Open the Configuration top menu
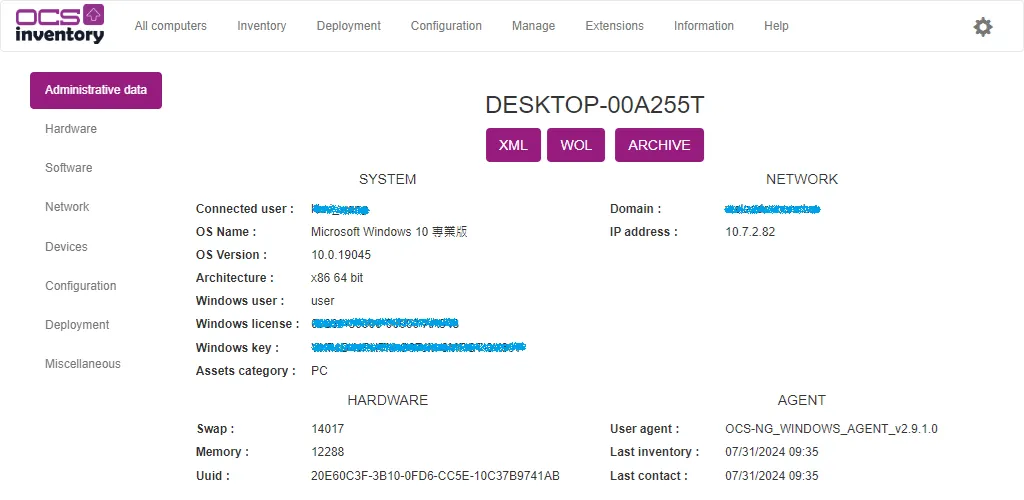Image resolution: width=1024 pixels, height=500 pixels. coord(446,26)
